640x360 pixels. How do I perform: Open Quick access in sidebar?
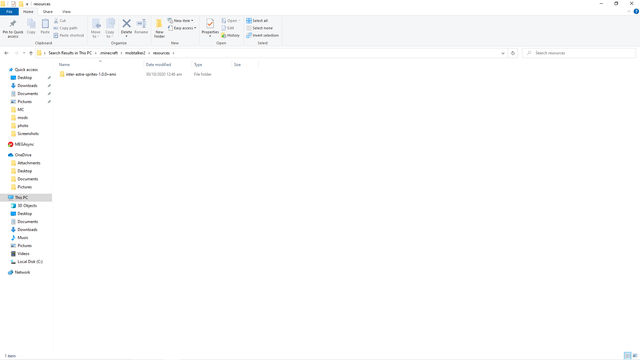[26, 70]
